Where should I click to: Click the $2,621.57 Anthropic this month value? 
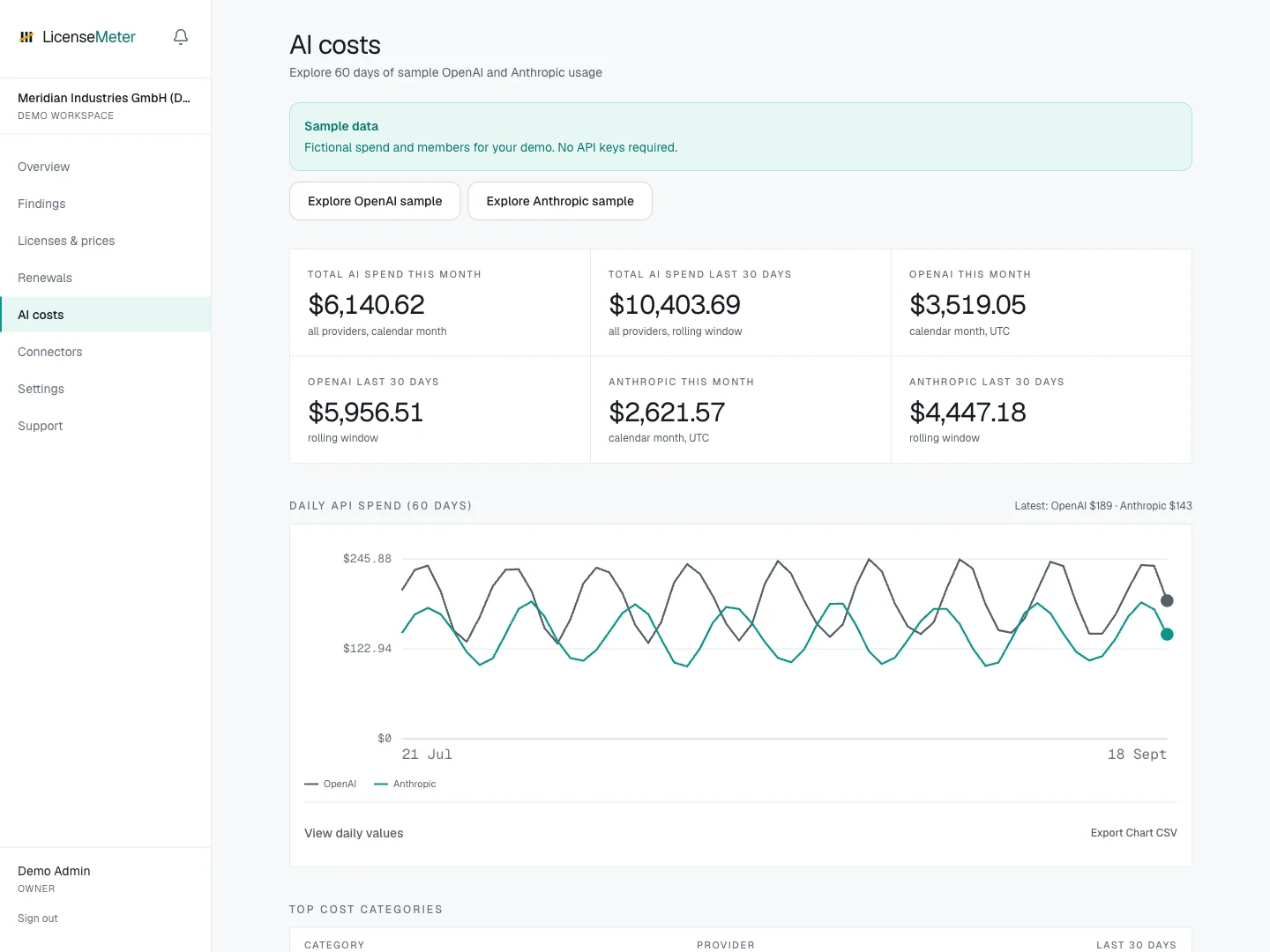[x=667, y=413]
